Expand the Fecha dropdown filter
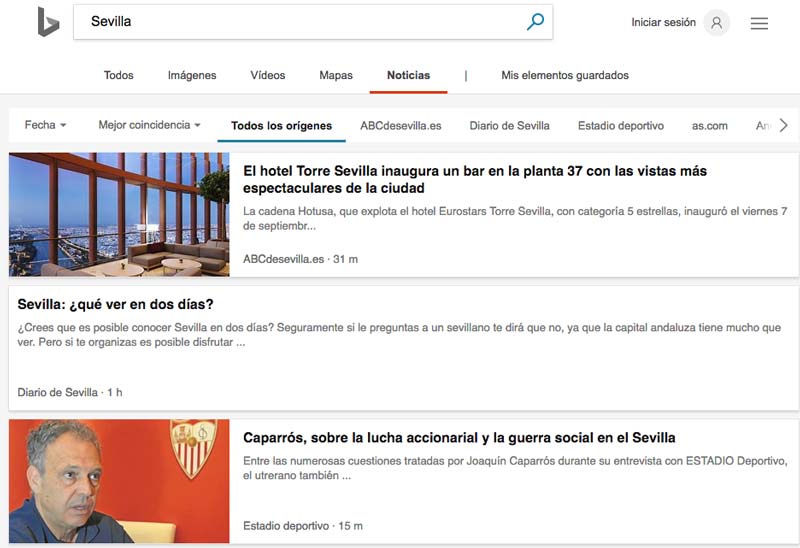800x548 pixels. pos(45,124)
